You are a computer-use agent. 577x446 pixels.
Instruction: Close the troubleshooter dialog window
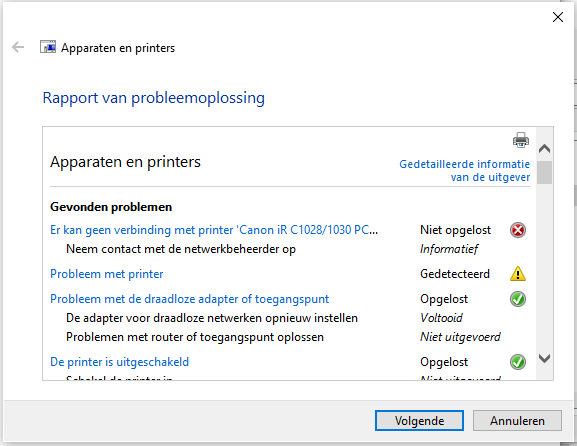pyautogui.click(x=558, y=17)
